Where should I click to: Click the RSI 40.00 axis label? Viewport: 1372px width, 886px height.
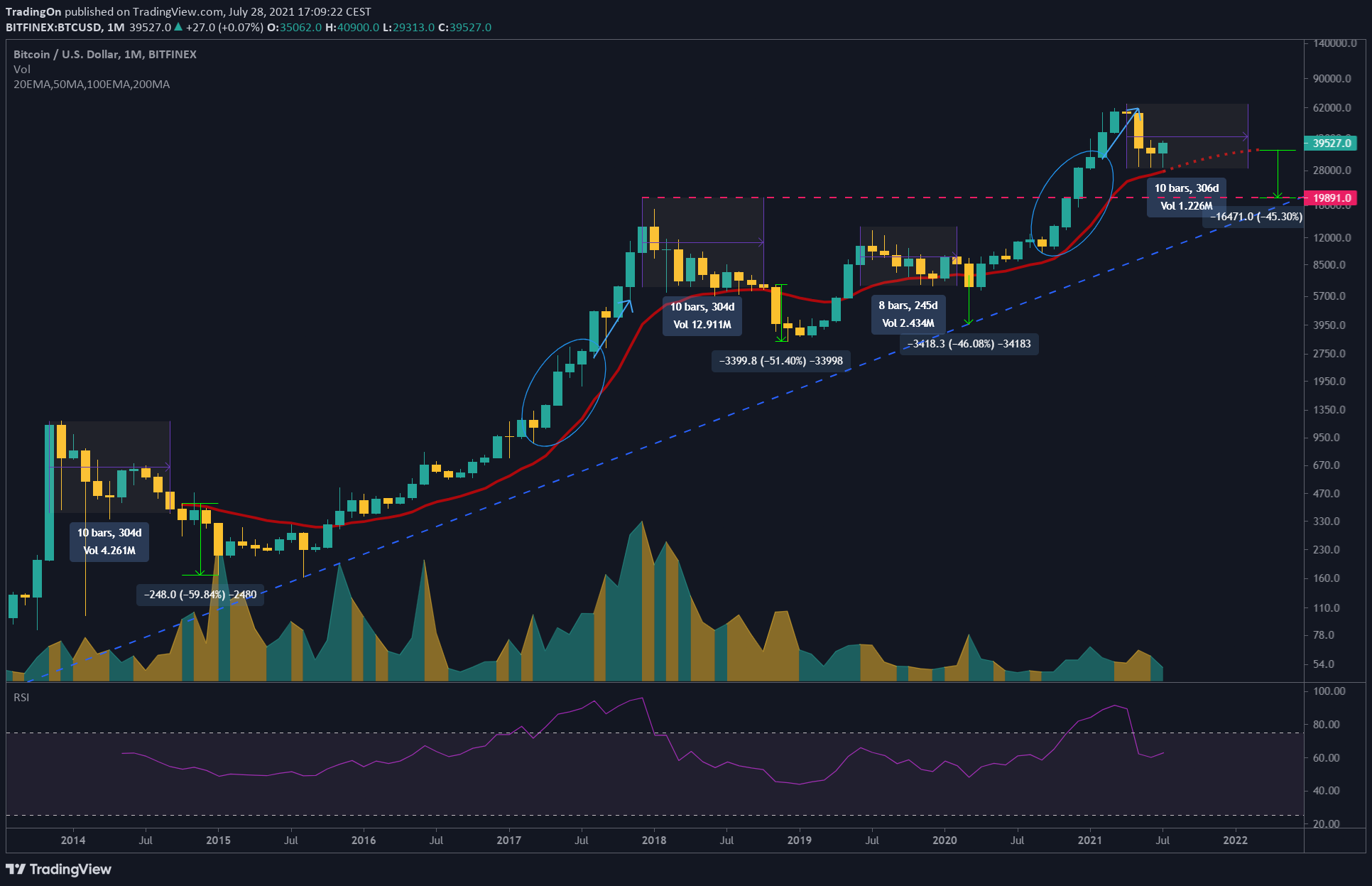1327,790
